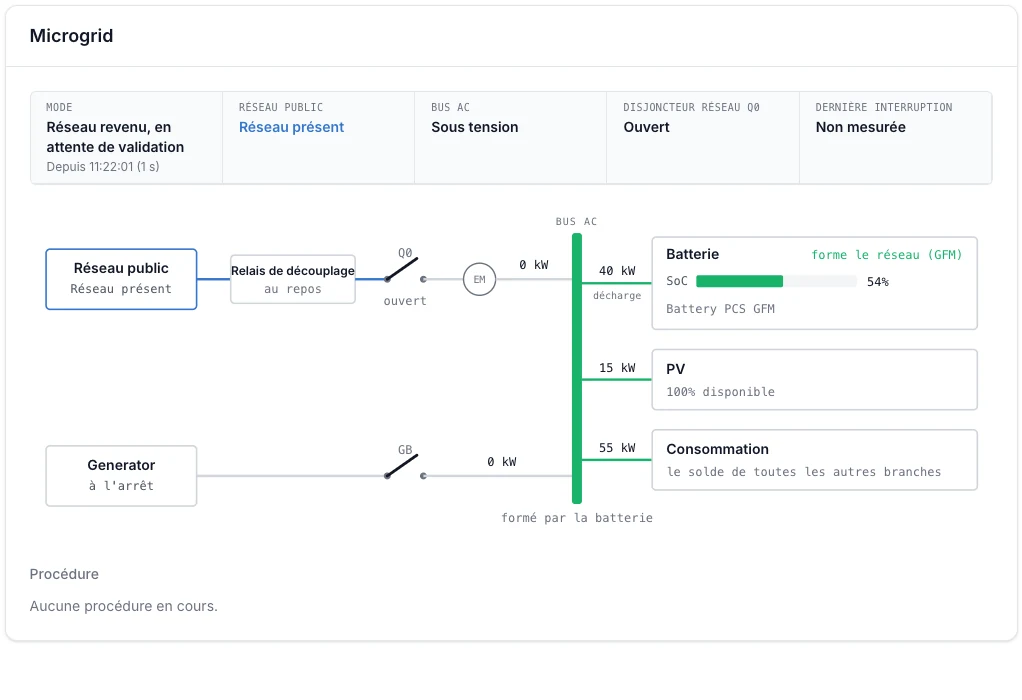Open the Consommation card
This screenshot has width=1022, height=700.
pos(815,460)
